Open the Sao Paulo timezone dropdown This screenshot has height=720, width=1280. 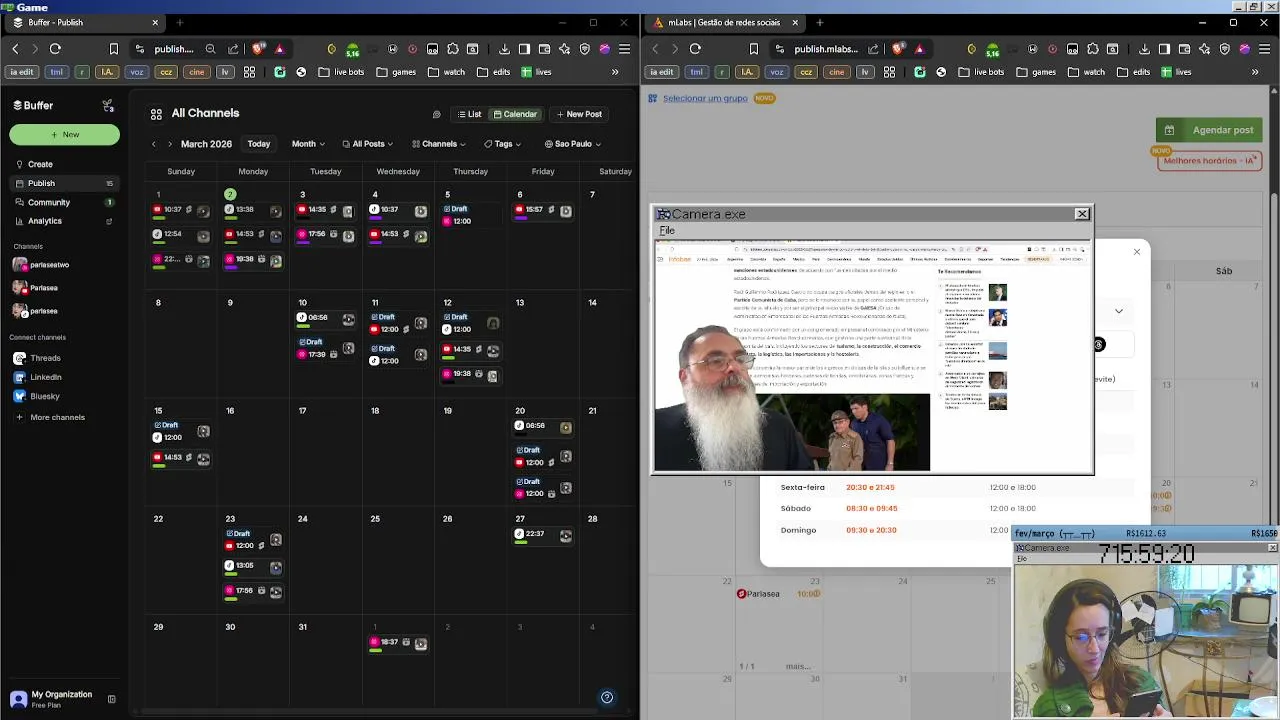[573, 144]
